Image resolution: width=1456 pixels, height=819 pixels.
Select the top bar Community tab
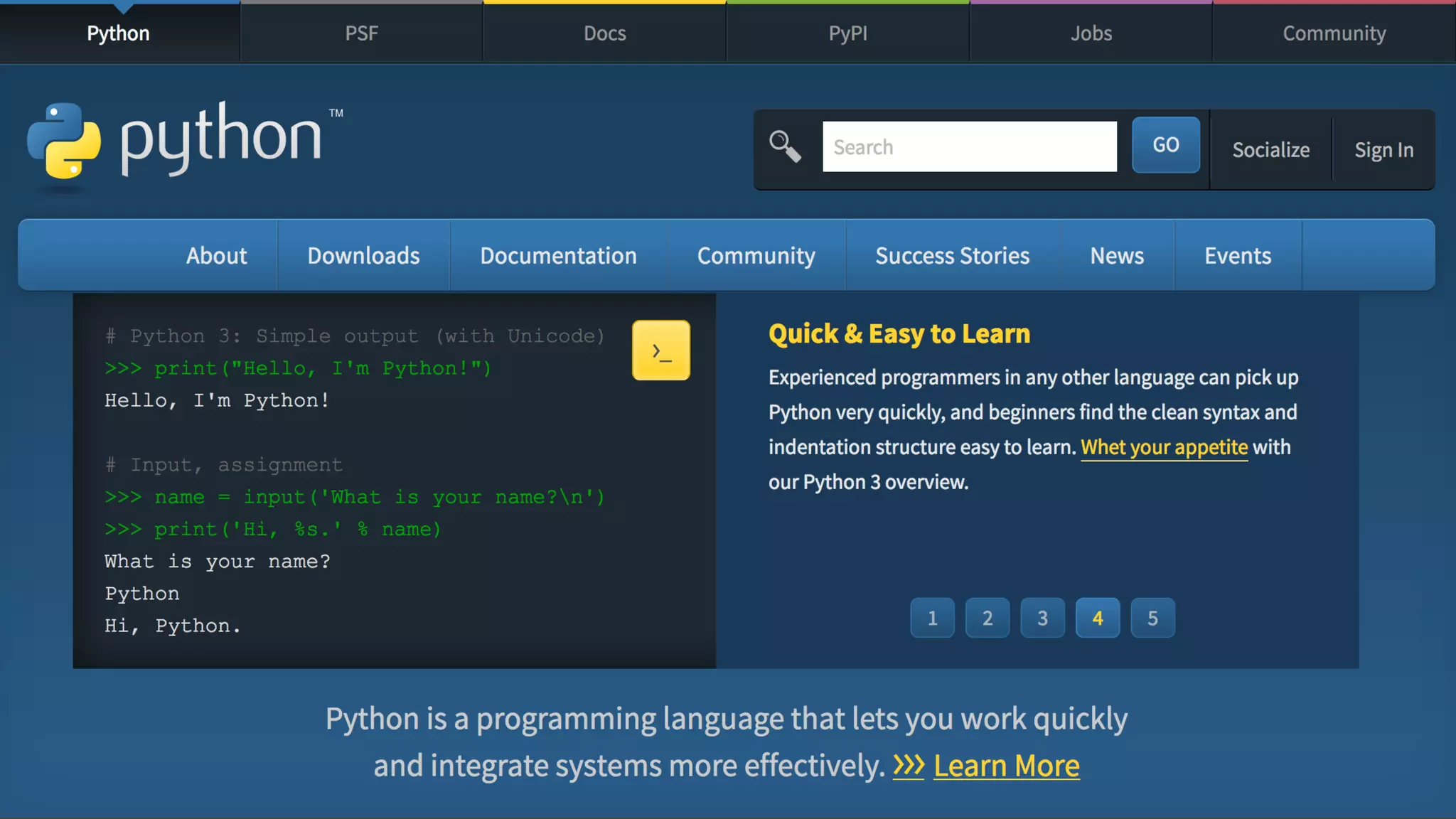coord(1334,33)
